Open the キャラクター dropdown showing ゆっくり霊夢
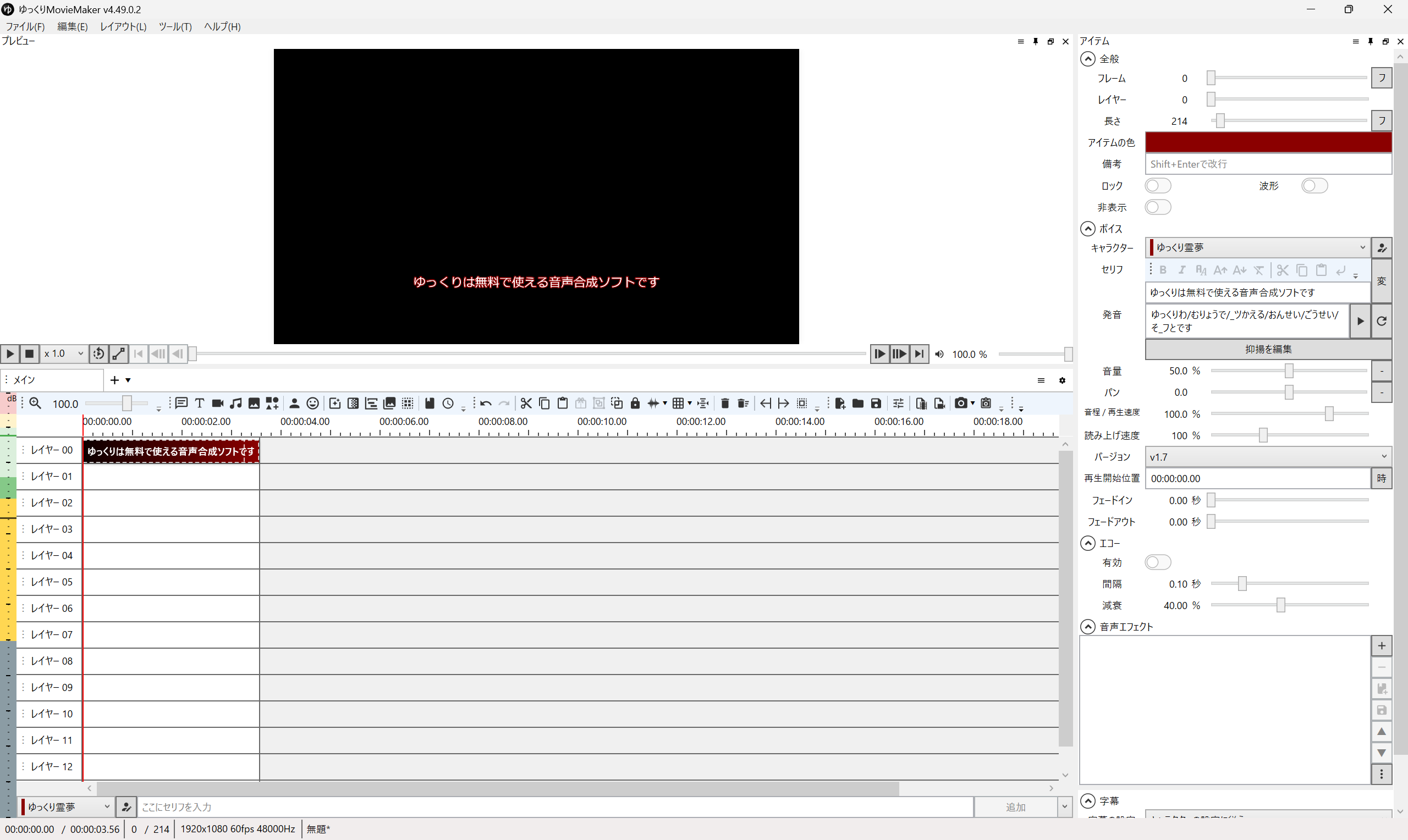 coord(1257,247)
